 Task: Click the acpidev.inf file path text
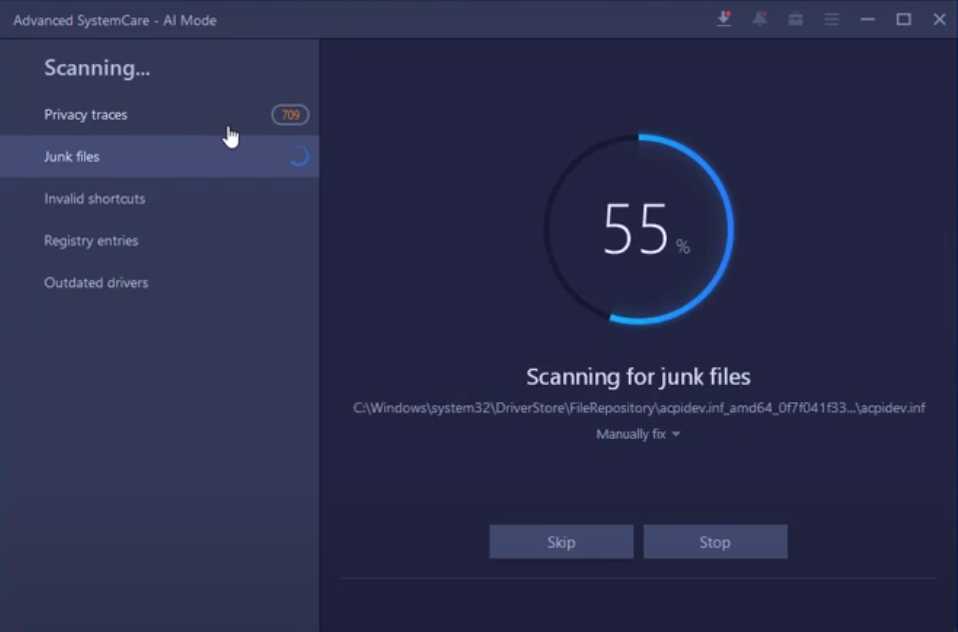(638, 408)
